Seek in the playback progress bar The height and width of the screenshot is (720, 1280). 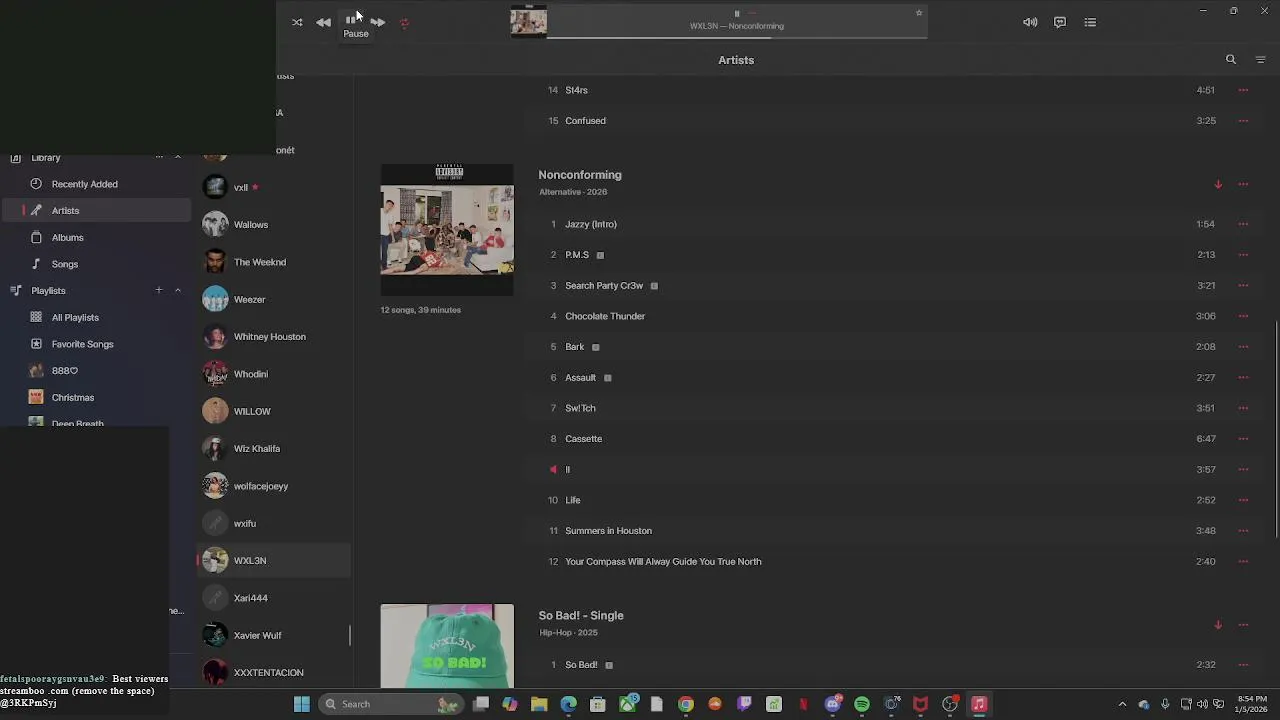[x=737, y=37]
